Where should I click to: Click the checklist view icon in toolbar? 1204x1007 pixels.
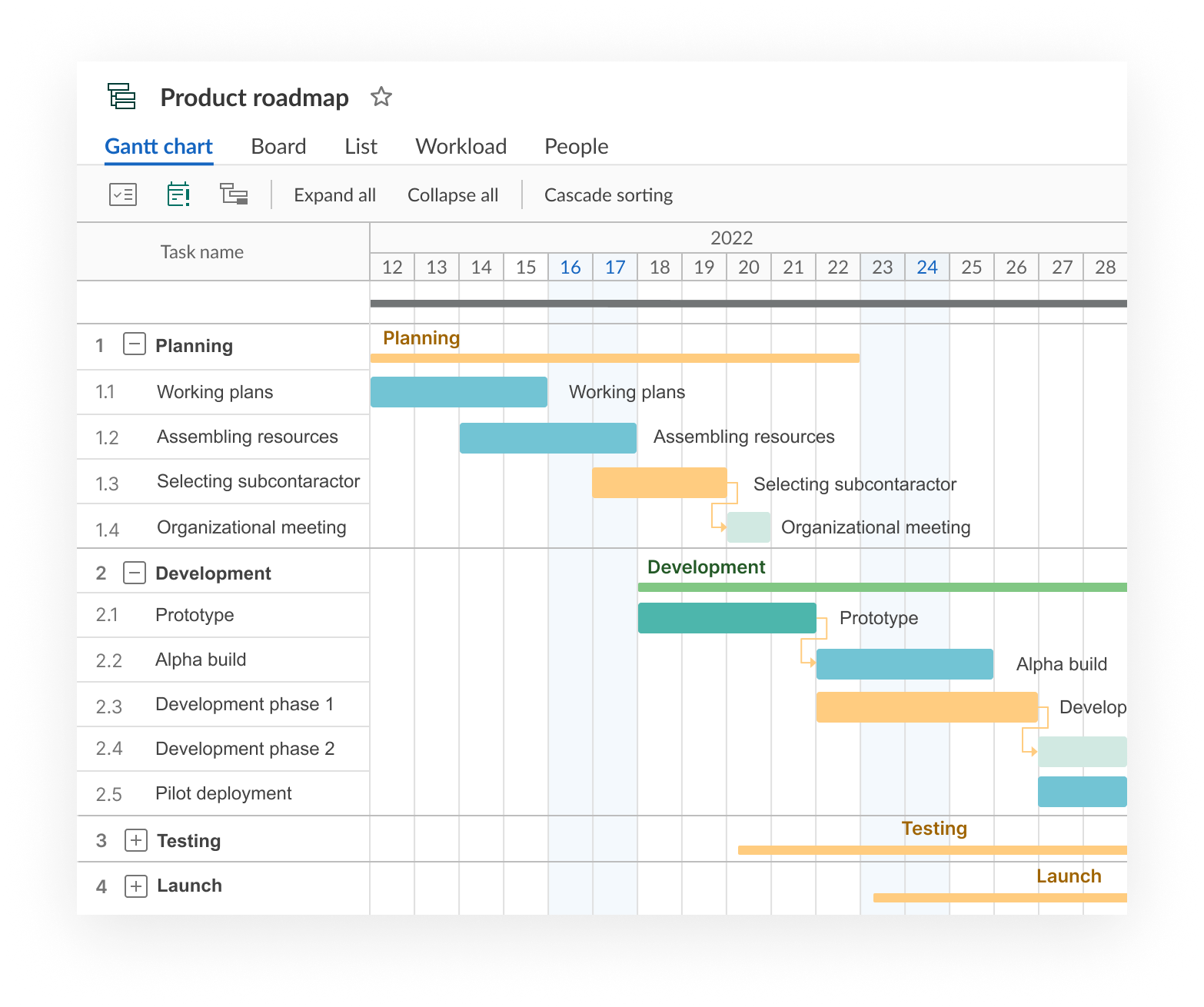point(123,194)
